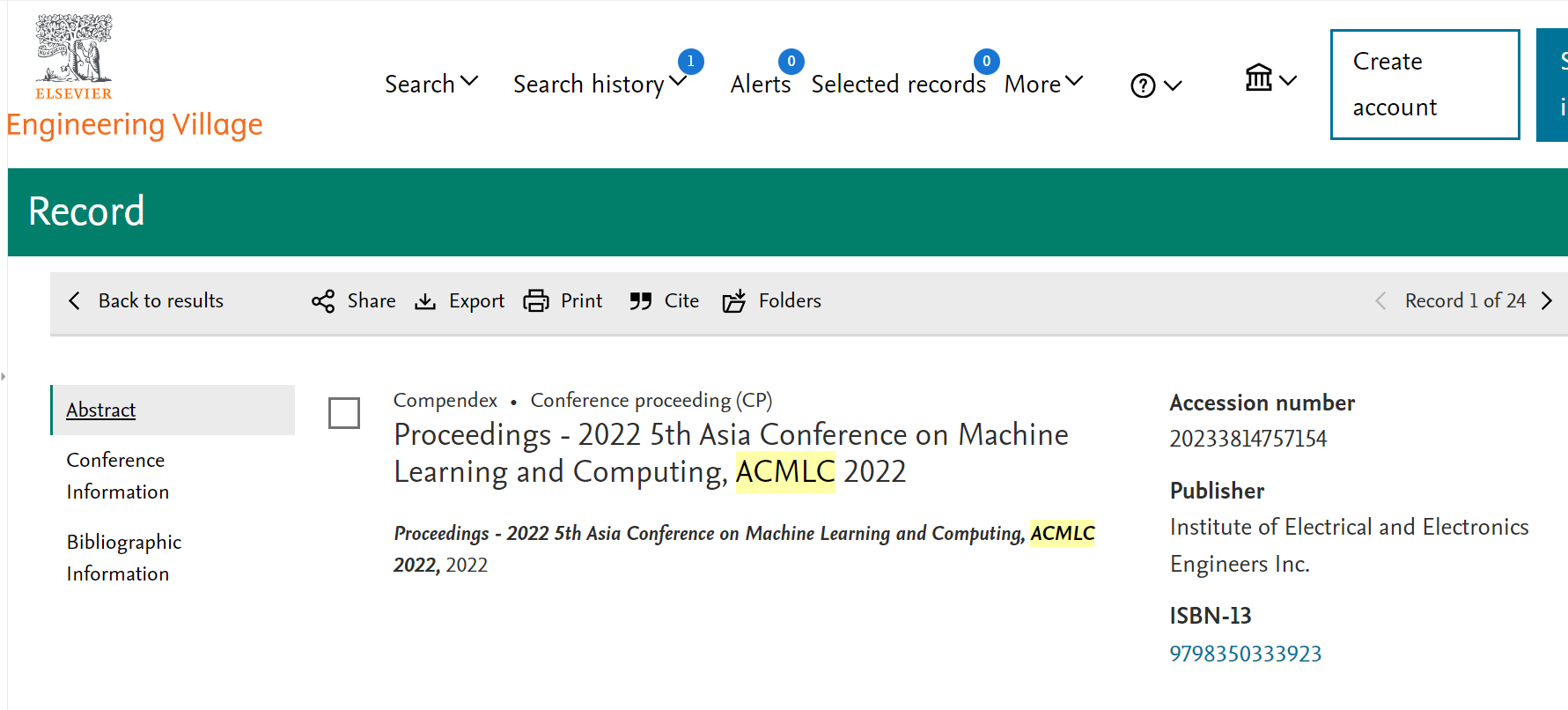Open the help question mark menu

[x=1154, y=85]
